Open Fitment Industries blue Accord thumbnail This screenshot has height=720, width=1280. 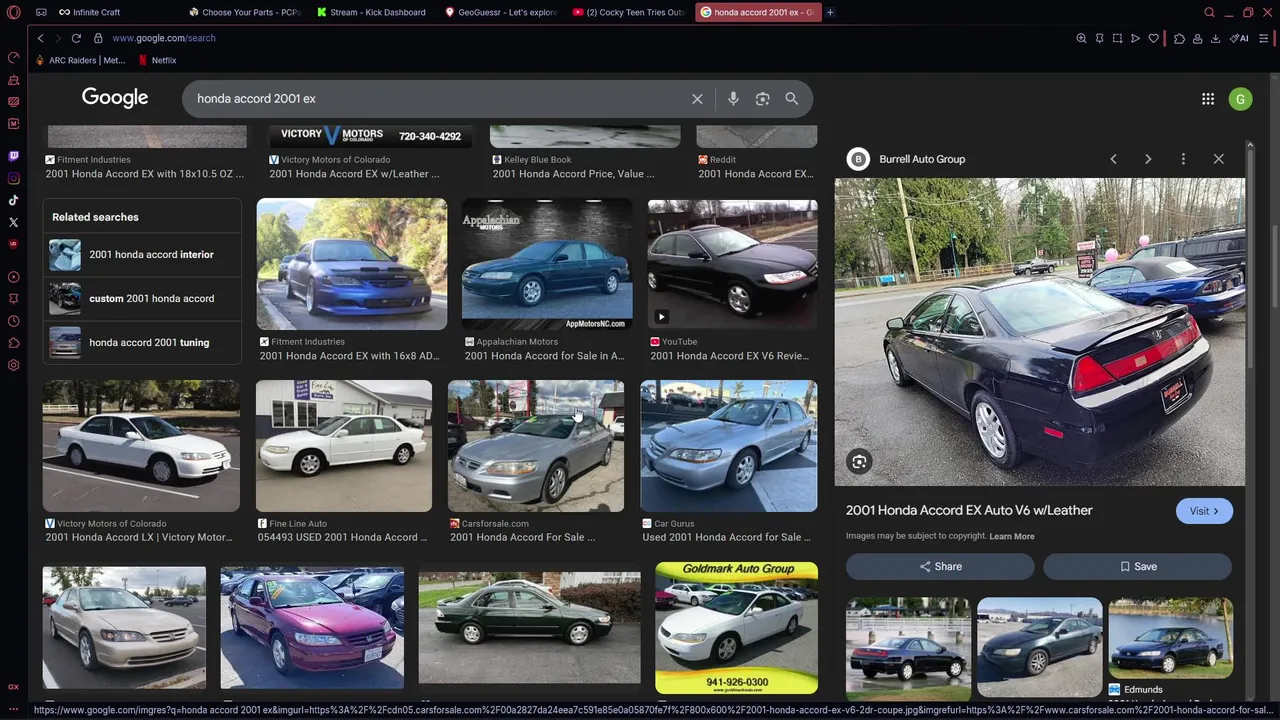point(352,264)
